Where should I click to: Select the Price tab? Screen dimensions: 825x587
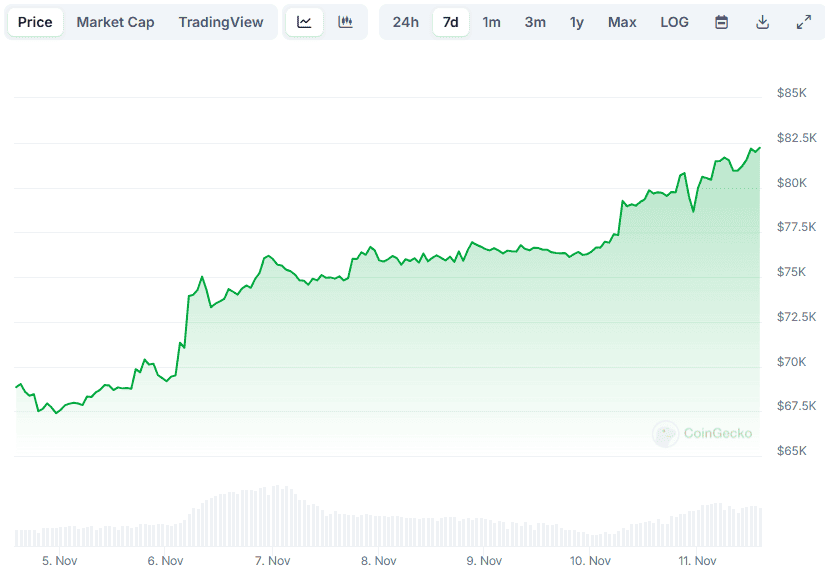(x=35, y=22)
